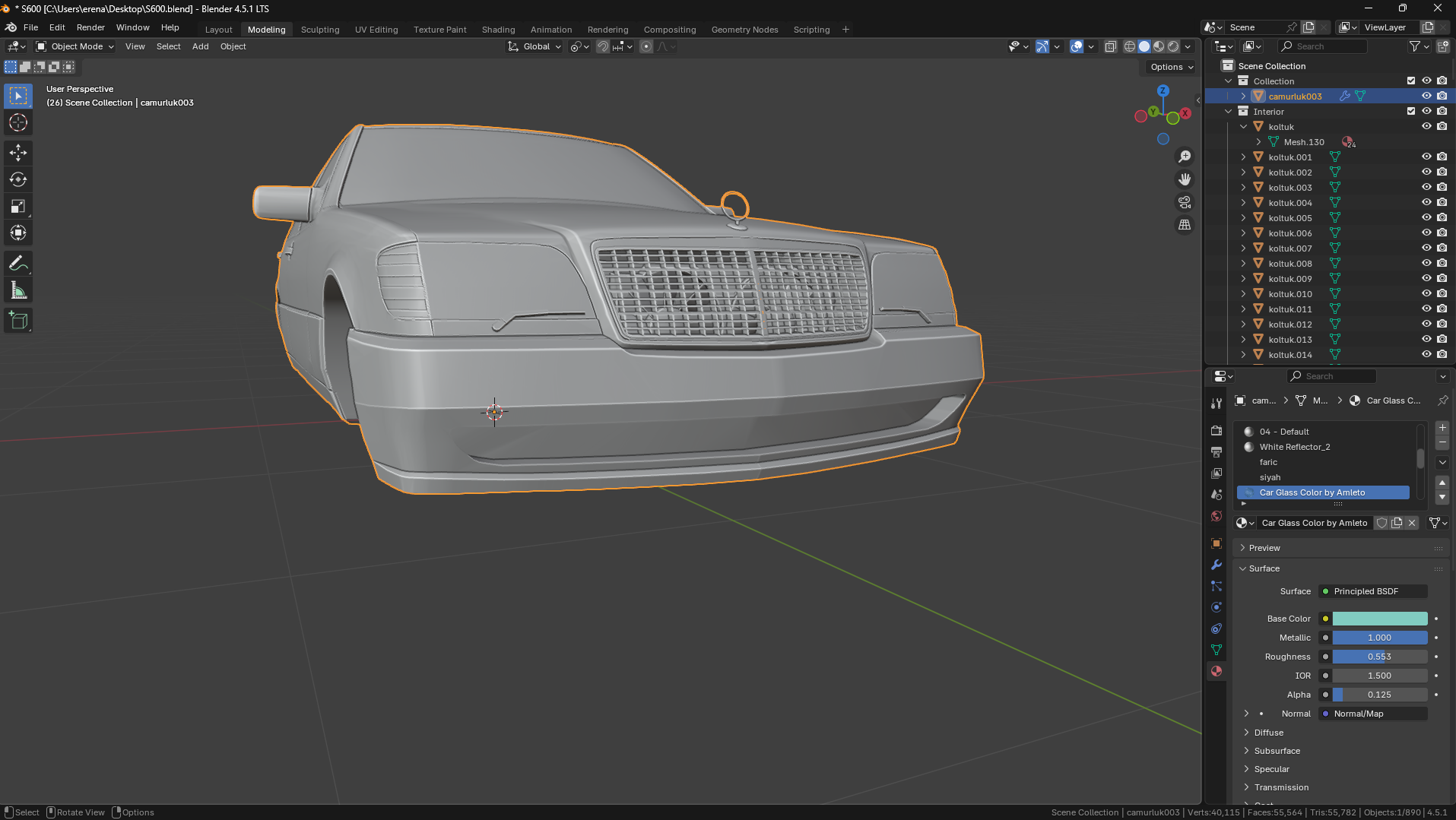Select the Add Cube tool
Screen dimensions: 1456x820
[x=18, y=320]
